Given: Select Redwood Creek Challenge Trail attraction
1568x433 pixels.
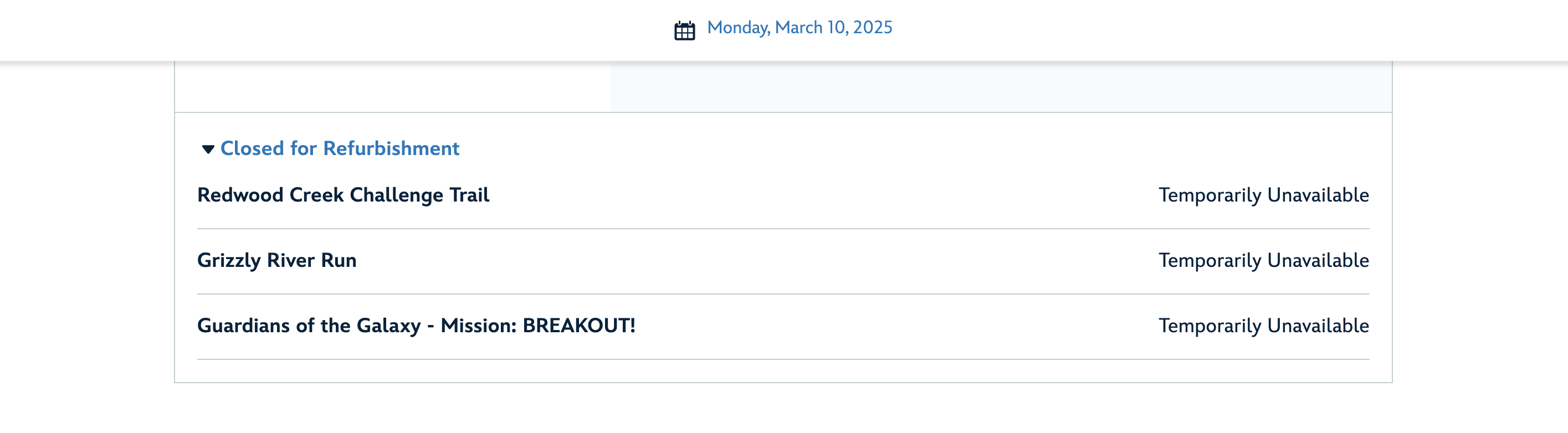Looking at the screenshot, I should point(343,195).
